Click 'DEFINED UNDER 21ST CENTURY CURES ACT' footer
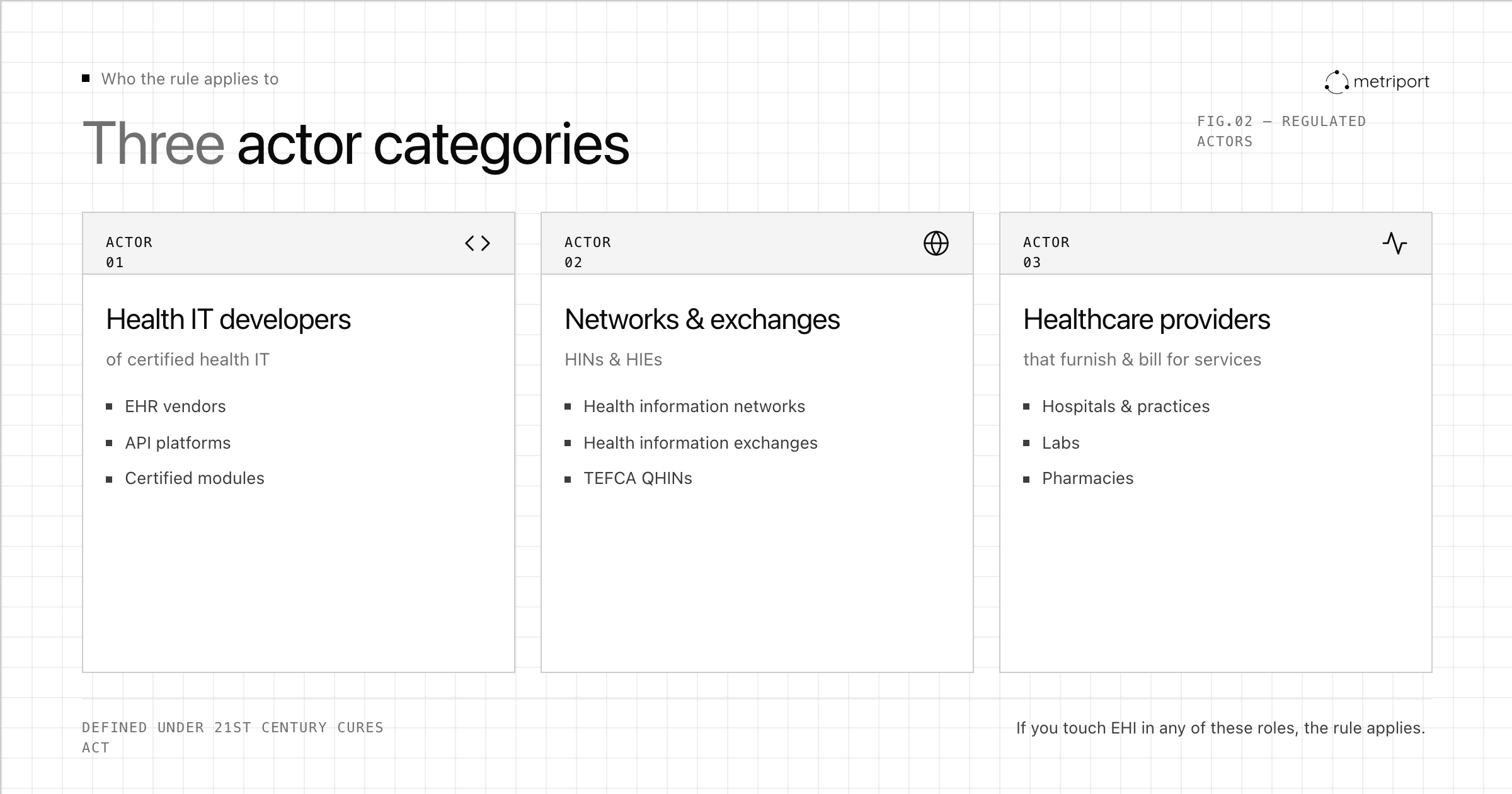The height and width of the screenshot is (794, 1512). 232,737
